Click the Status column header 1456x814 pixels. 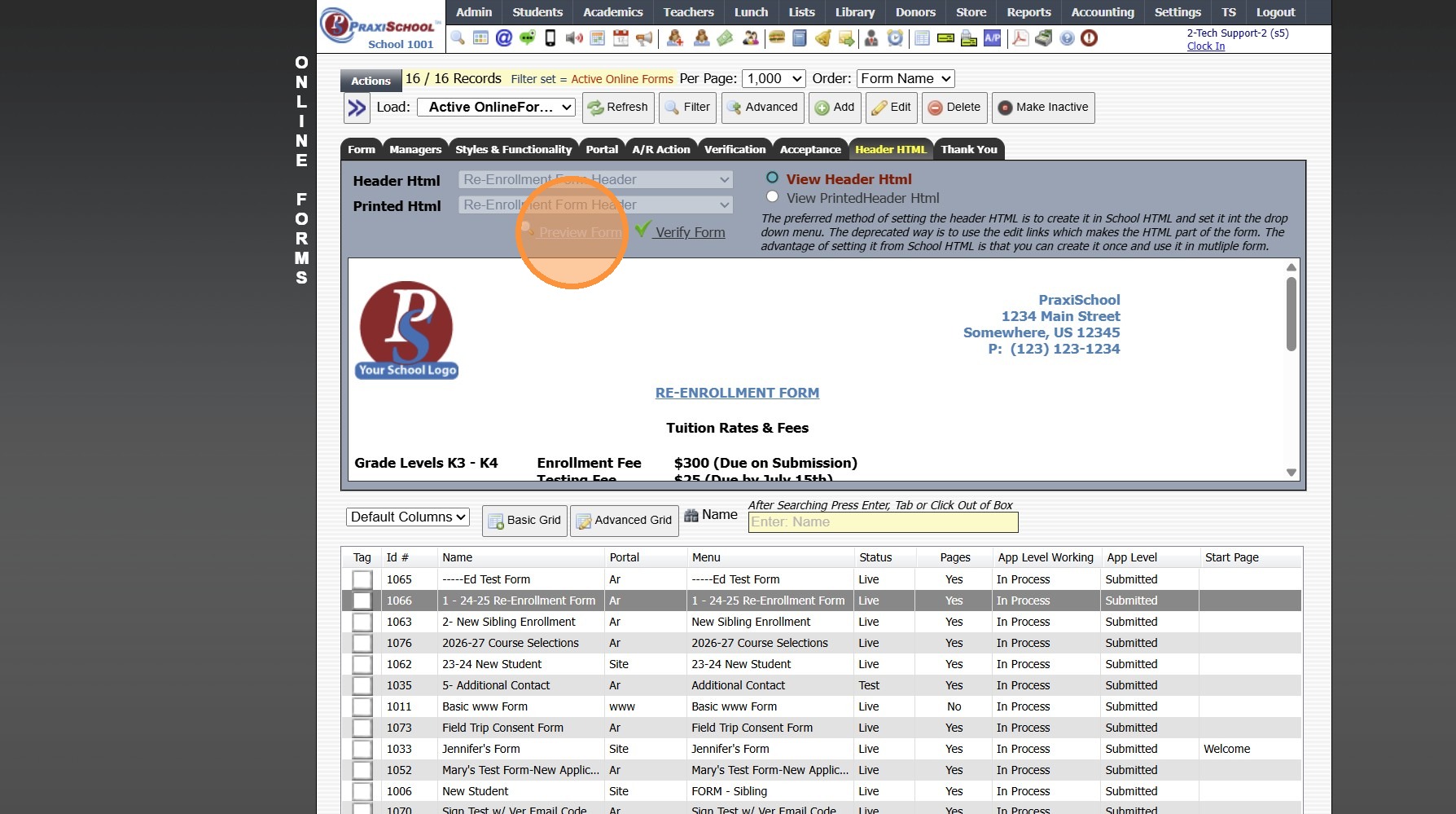tap(875, 557)
